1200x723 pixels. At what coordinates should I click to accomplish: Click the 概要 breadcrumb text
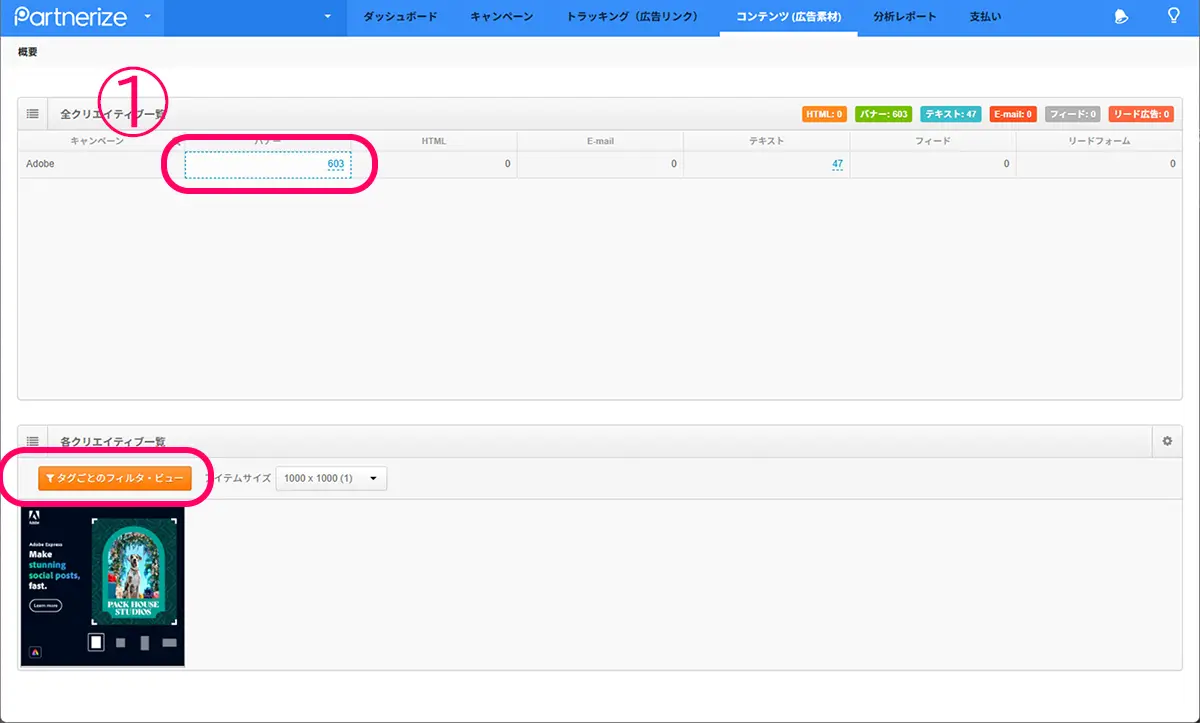click(x=28, y=52)
